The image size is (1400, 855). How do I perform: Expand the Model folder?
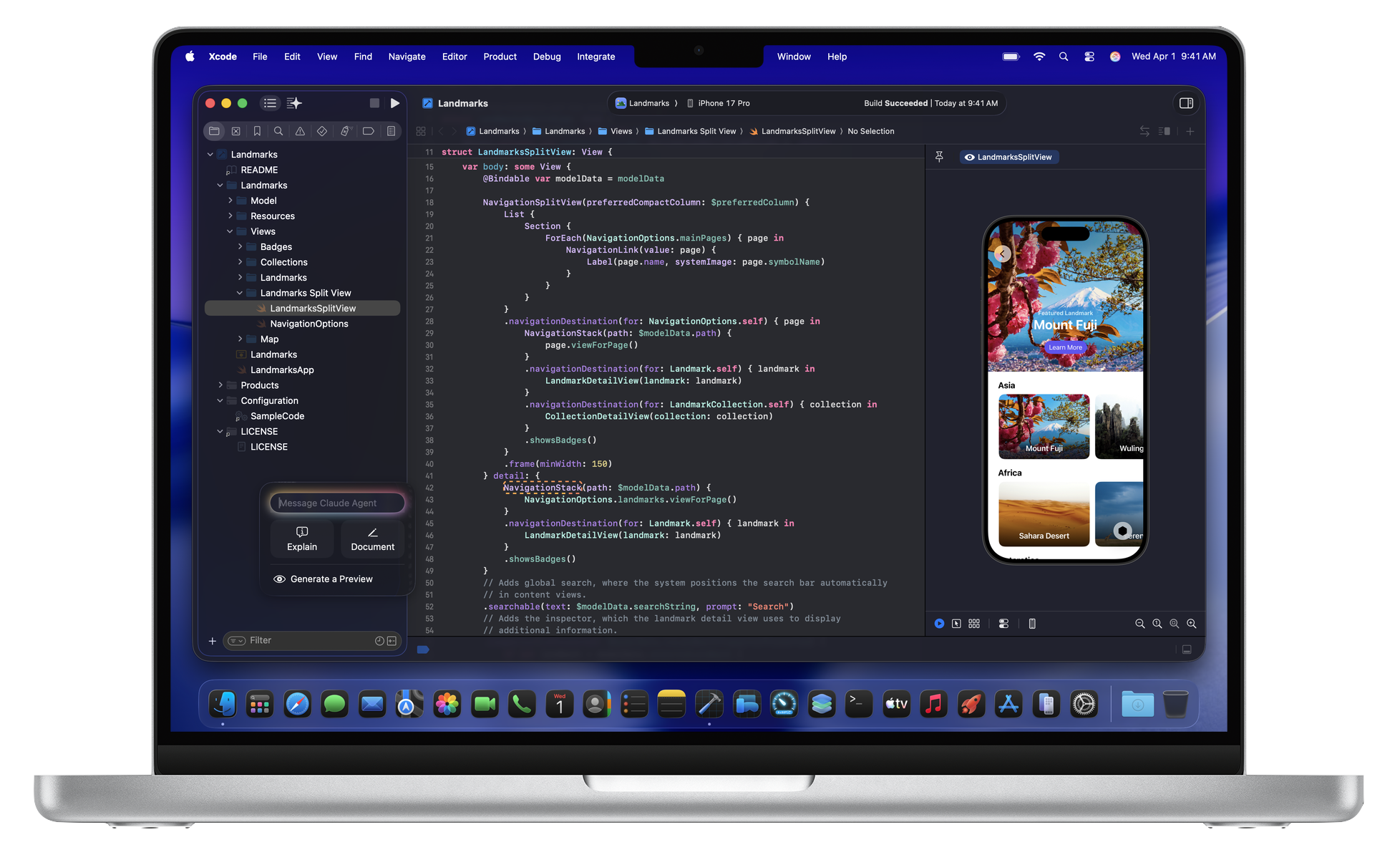(x=230, y=201)
